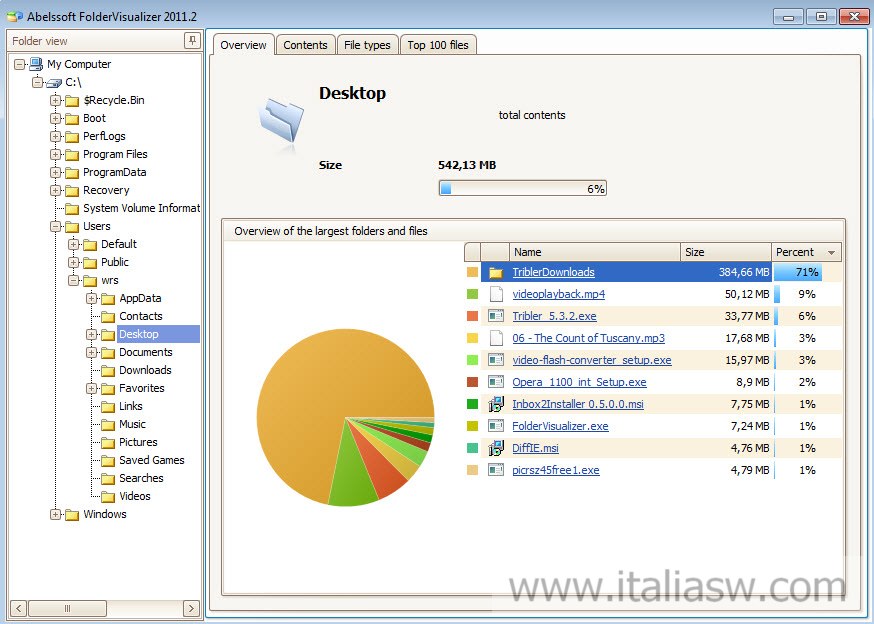Select the Public folder in tree

(x=115, y=263)
